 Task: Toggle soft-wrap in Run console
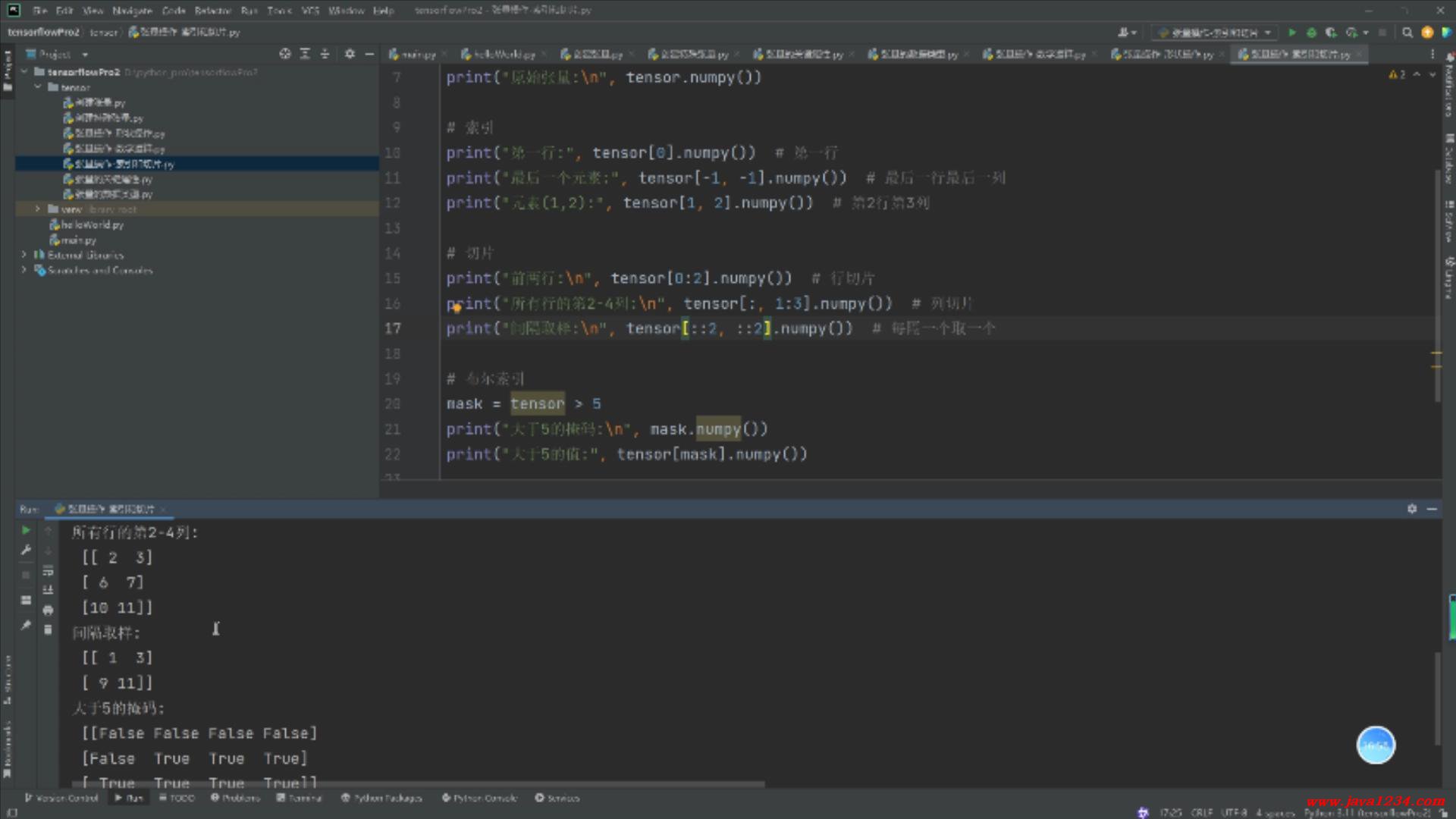[x=48, y=570]
